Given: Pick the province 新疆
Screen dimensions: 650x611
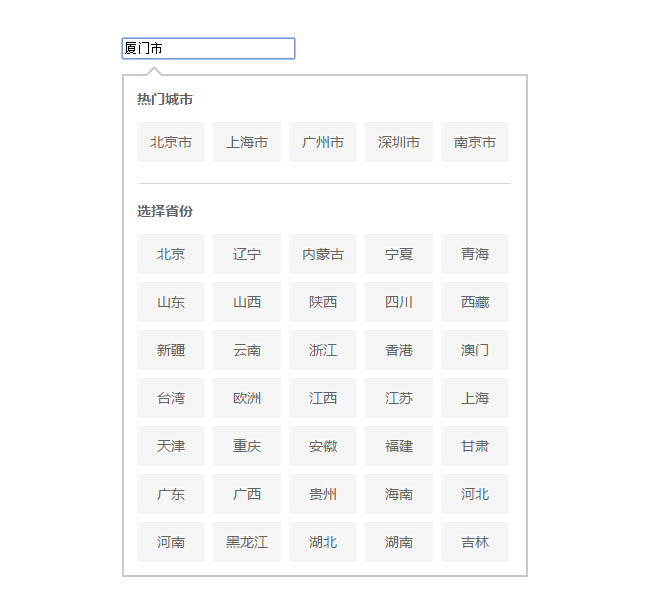Looking at the screenshot, I should [171, 350].
